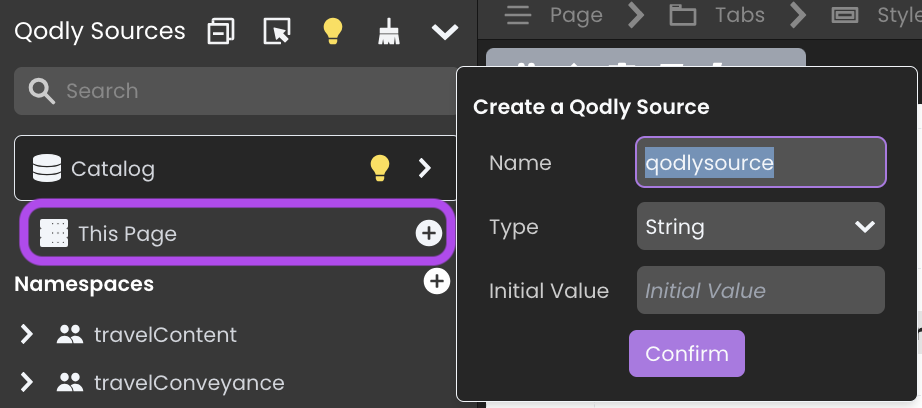Click the hamburger menu icon in breadcrumb
Screen dimensions: 922x408
point(518,15)
